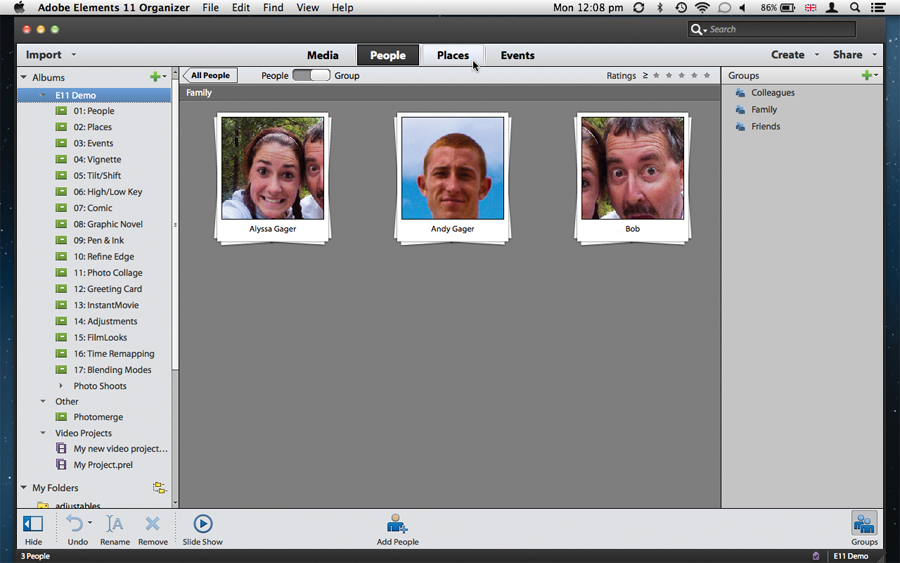Image resolution: width=900 pixels, height=563 pixels.
Task: Click My Project.prel video project icon
Action: point(61,464)
